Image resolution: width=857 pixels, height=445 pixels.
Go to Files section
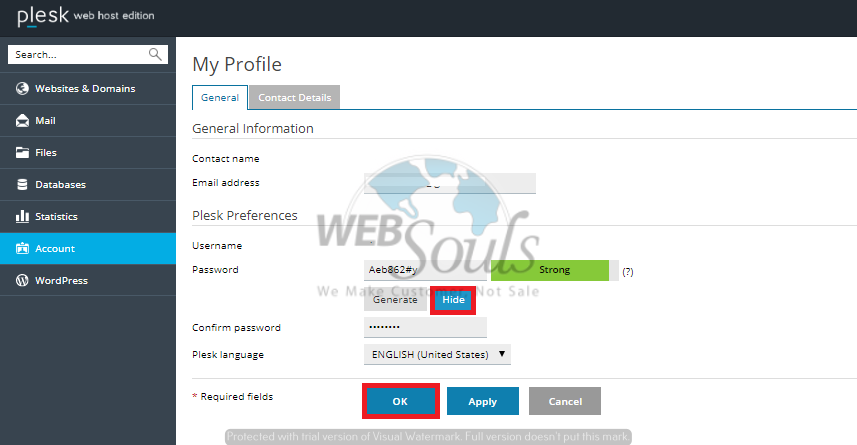pyautogui.click(x=88, y=153)
